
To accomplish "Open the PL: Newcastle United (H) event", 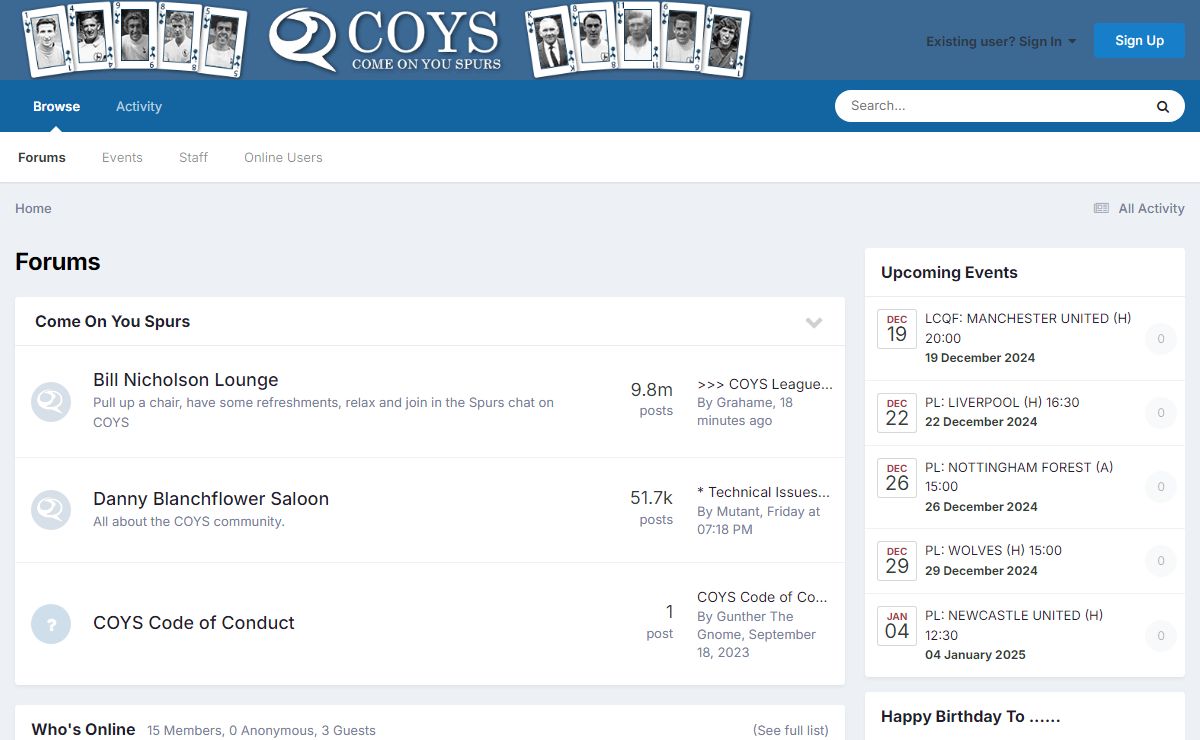I will coord(1014,625).
